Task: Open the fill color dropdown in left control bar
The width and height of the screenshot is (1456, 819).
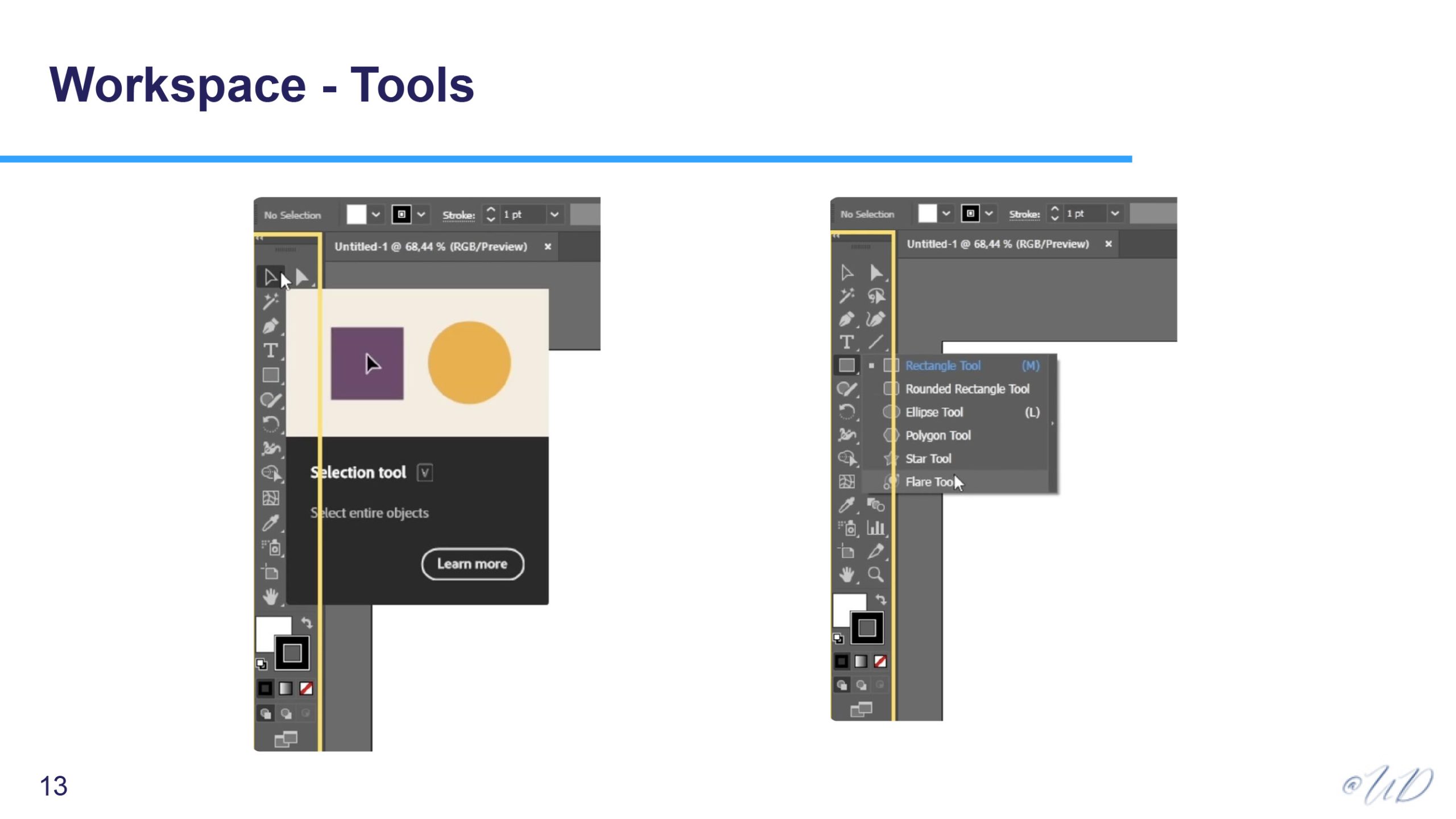Action: (x=375, y=215)
